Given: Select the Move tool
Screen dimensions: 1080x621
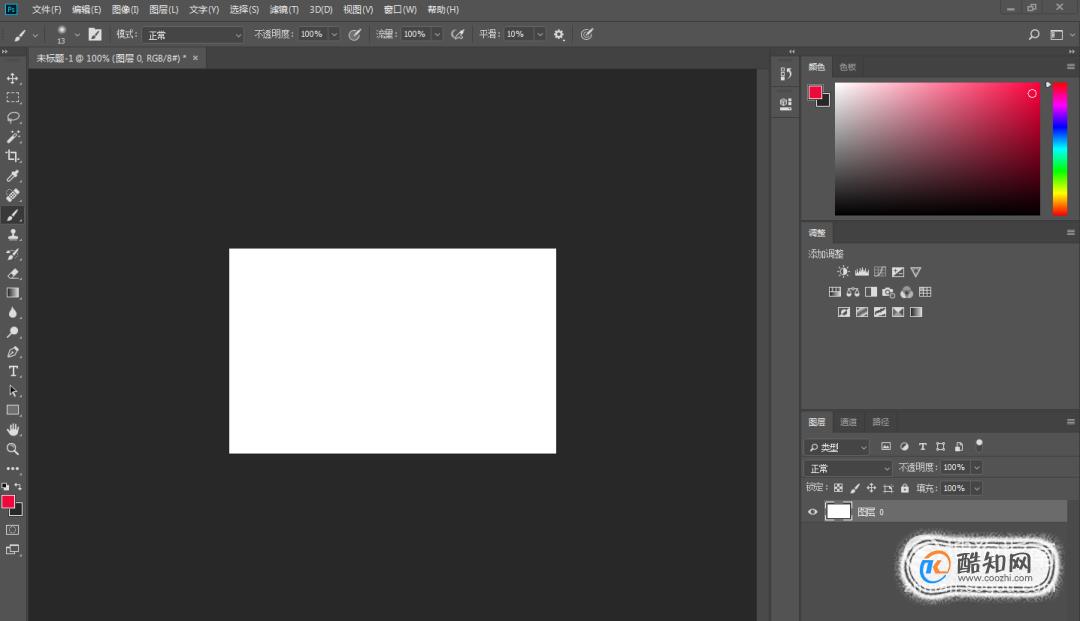Looking at the screenshot, I should point(13,78).
